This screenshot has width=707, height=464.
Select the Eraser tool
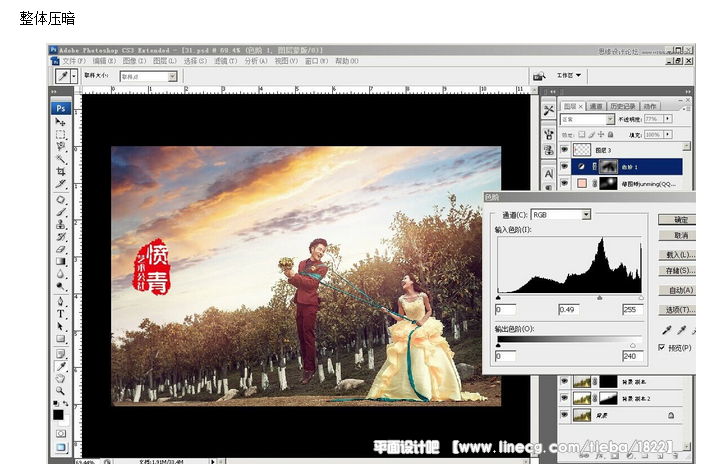point(60,249)
